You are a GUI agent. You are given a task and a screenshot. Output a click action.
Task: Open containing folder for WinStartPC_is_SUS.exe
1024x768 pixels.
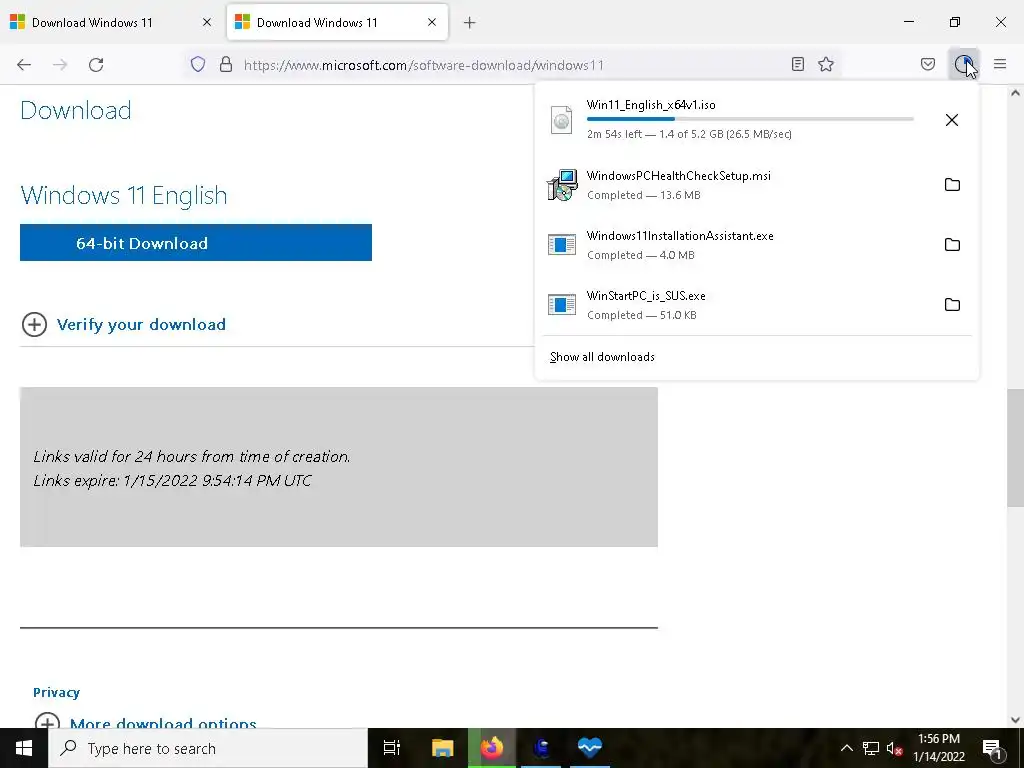pos(952,304)
